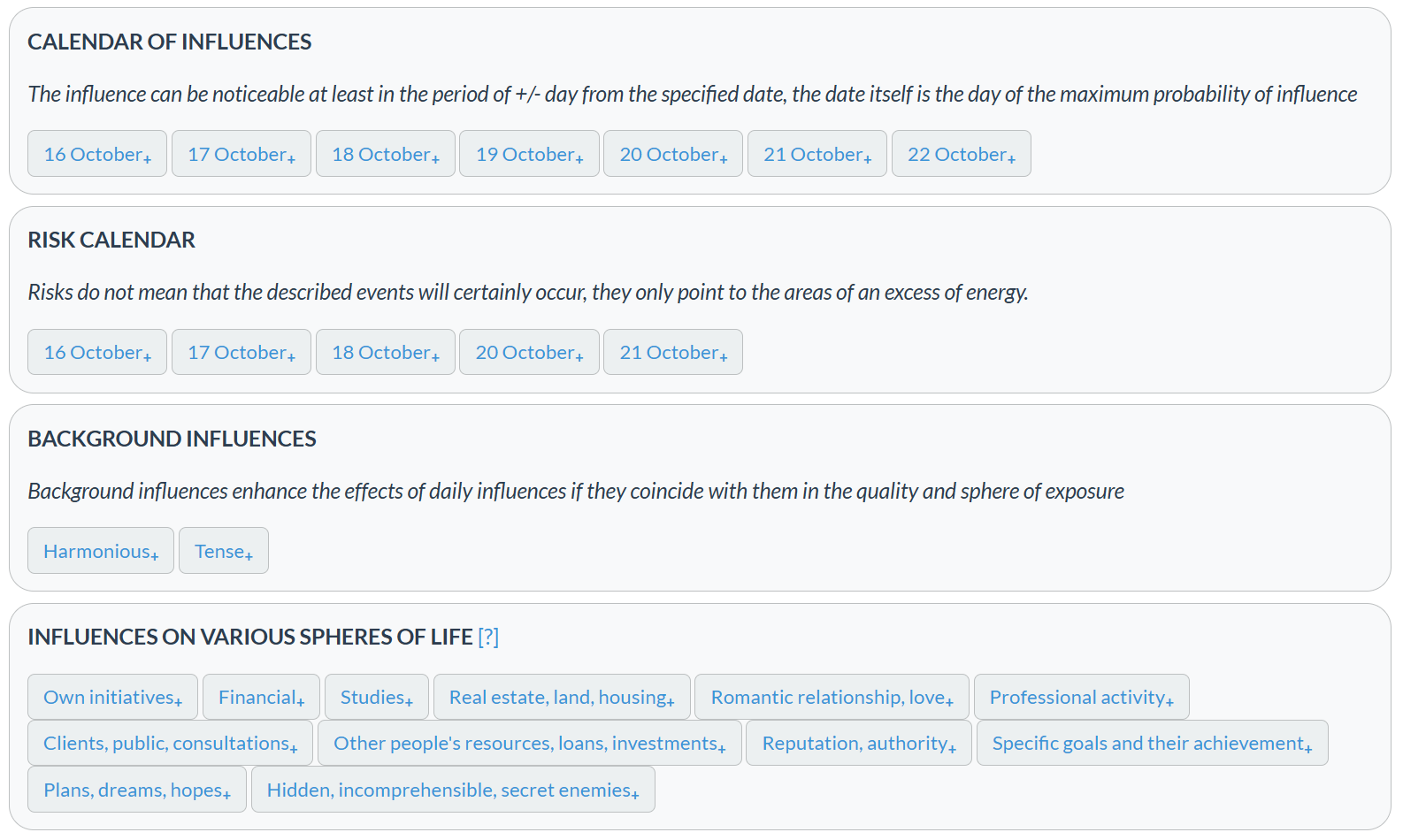The width and height of the screenshot is (1403, 840).
Task: Open the 19 October influence details
Action: 528,153
